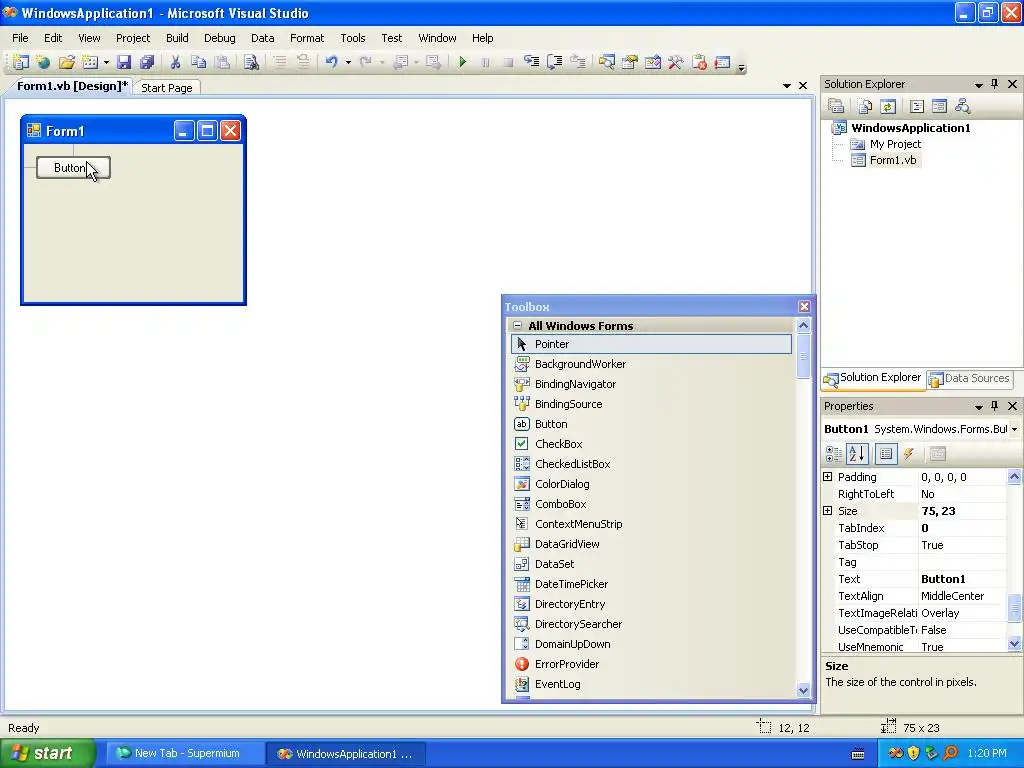
Task: Select My Project in Solution Explorer
Action: coord(895,144)
